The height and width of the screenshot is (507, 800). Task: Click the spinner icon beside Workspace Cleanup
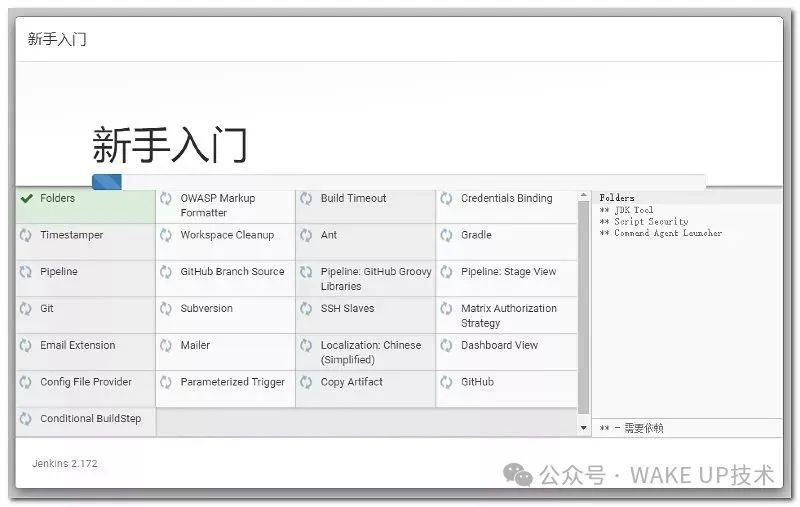166,235
